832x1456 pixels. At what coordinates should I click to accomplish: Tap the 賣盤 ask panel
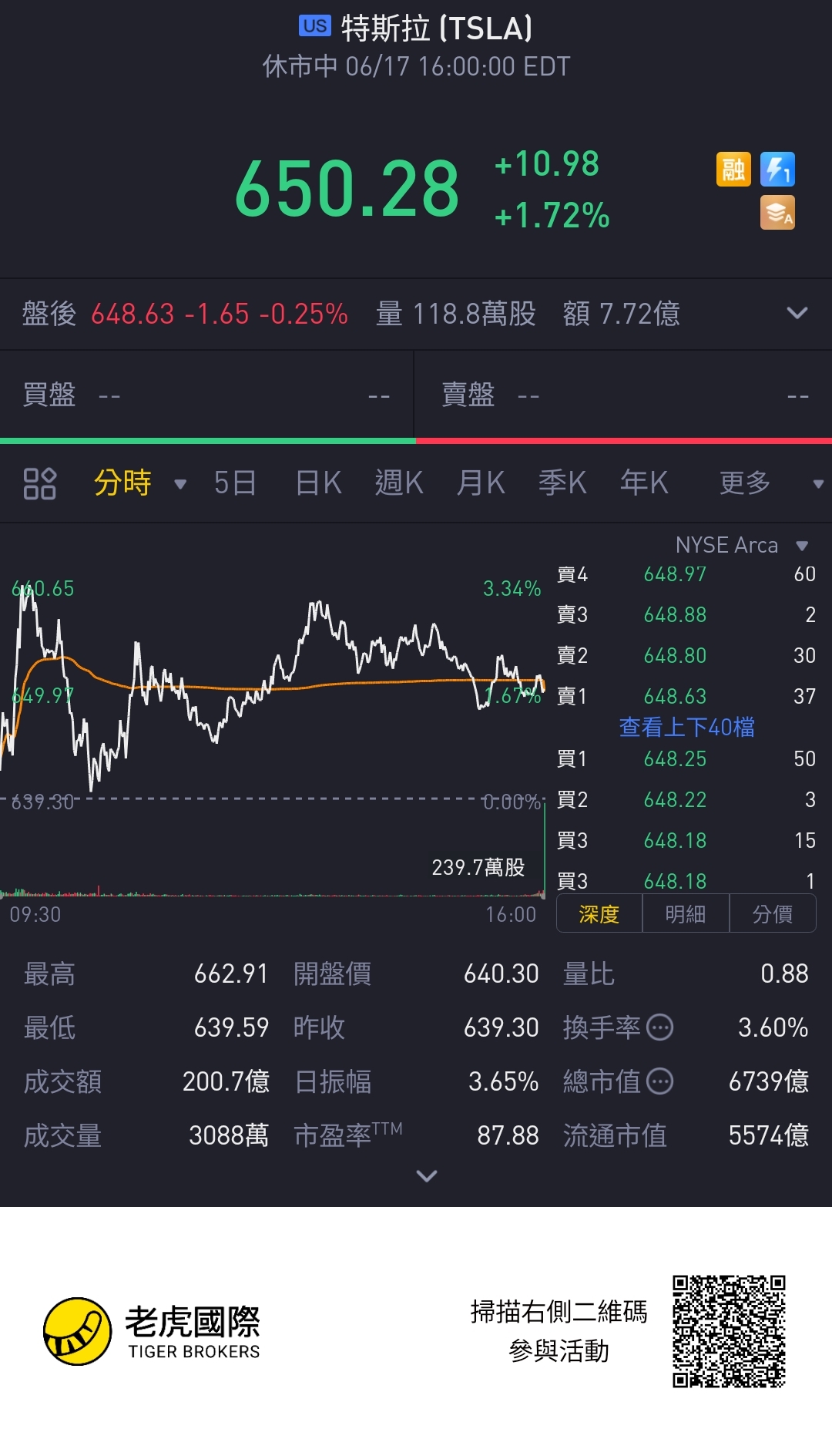click(x=624, y=395)
